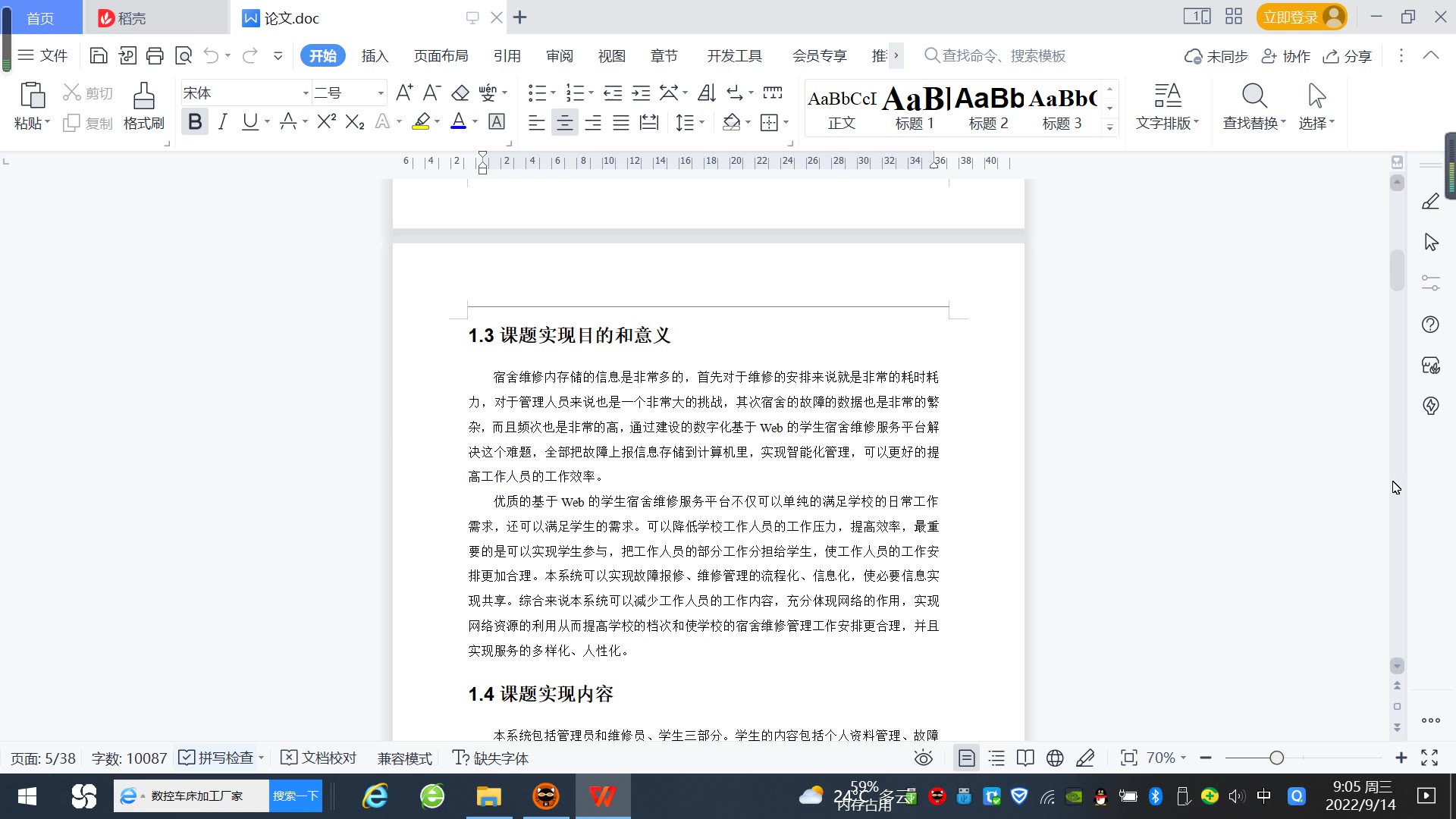Viewport: 1456px width, 819px height.
Task: Open the font size 二号 dropdown
Action: pyautogui.click(x=381, y=93)
